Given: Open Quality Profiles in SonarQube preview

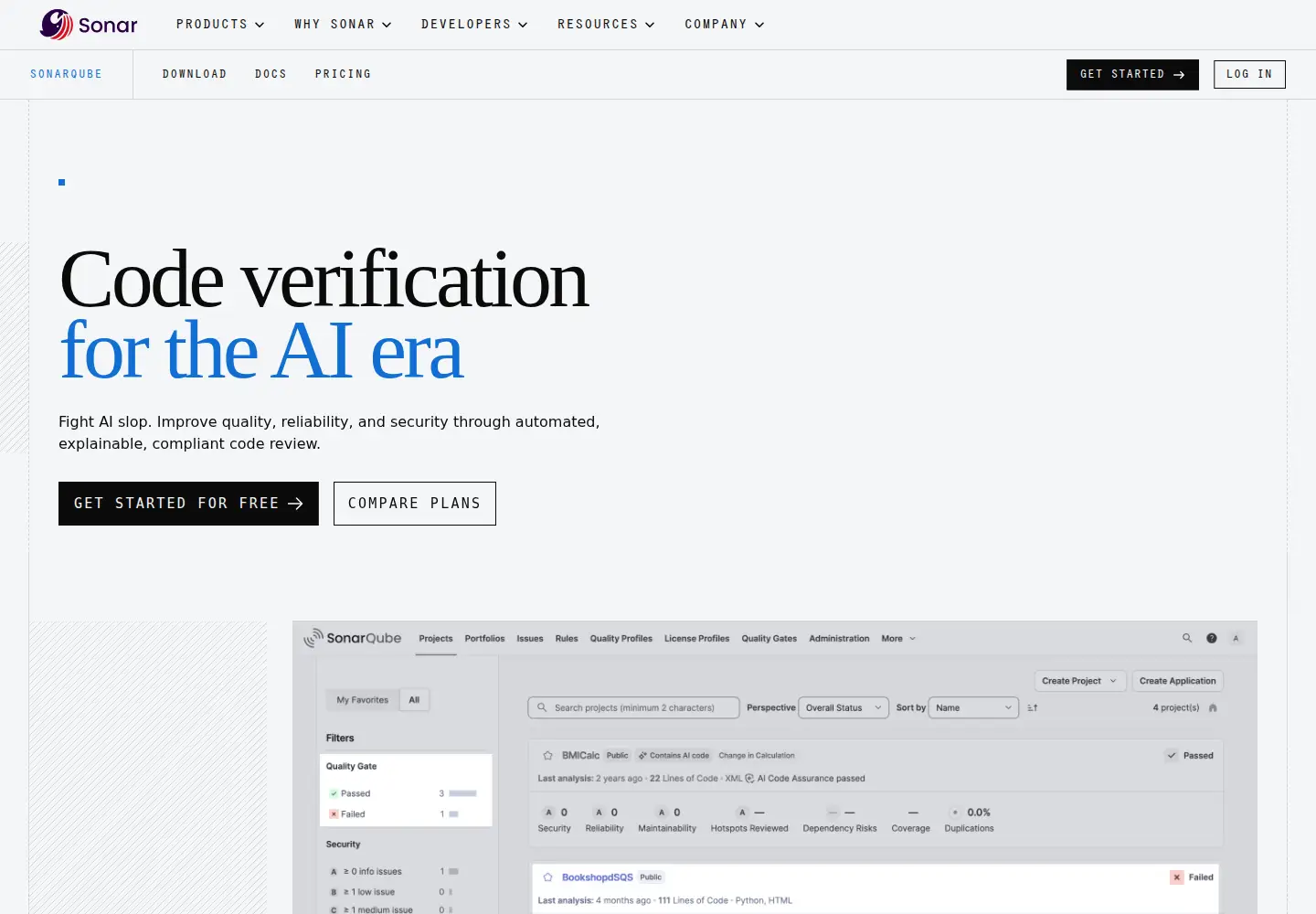Looking at the screenshot, I should coord(621,639).
